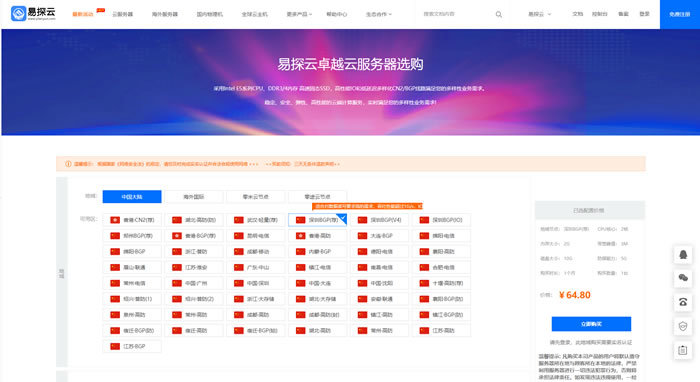
Task: Click the 易探云 logo in the header
Action: [x=33, y=13]
